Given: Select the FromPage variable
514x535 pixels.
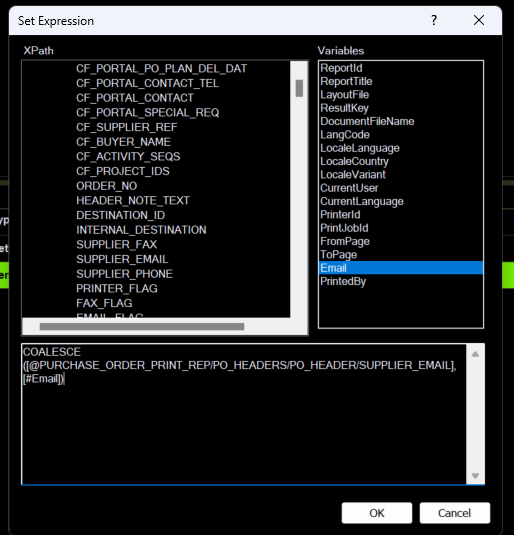Looking at the screenshot, I should coord(401,241).
